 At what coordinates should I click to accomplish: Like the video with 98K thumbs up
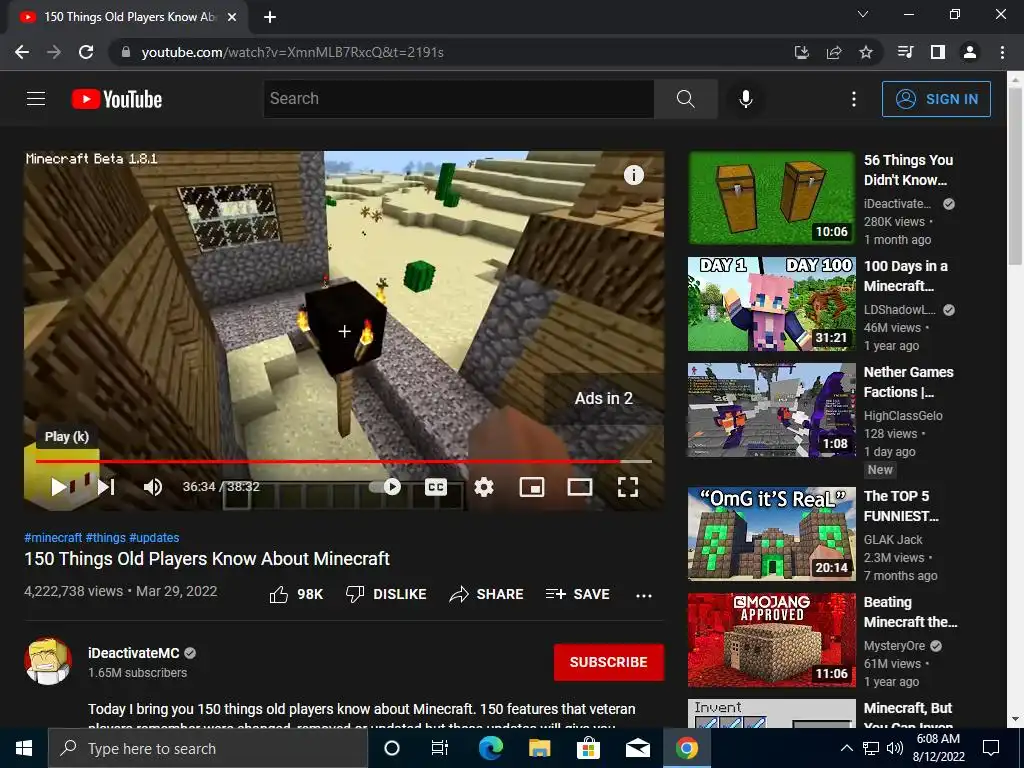click(296, 594)
